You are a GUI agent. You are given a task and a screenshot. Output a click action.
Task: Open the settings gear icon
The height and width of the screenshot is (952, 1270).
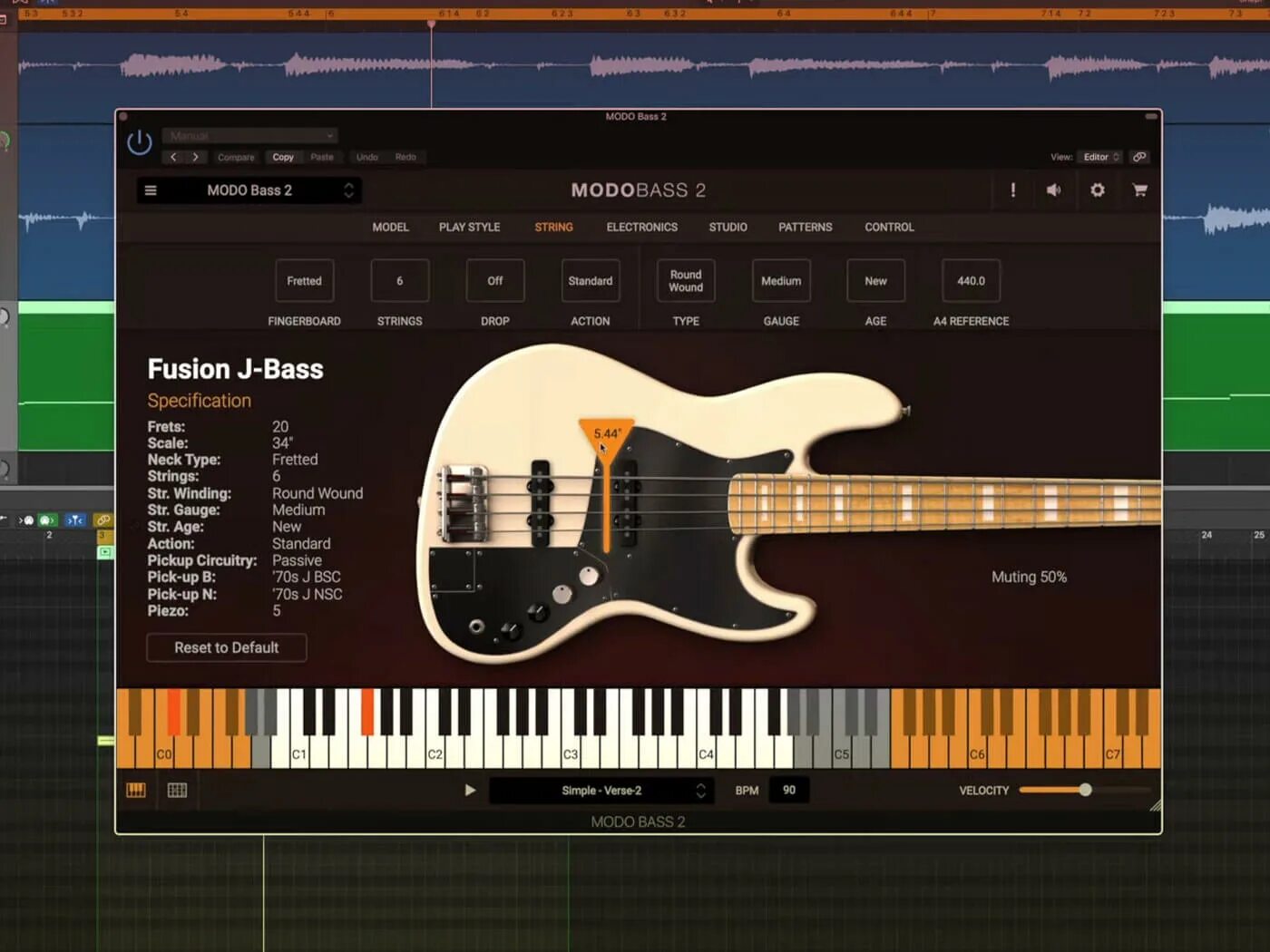point(1098,190)
